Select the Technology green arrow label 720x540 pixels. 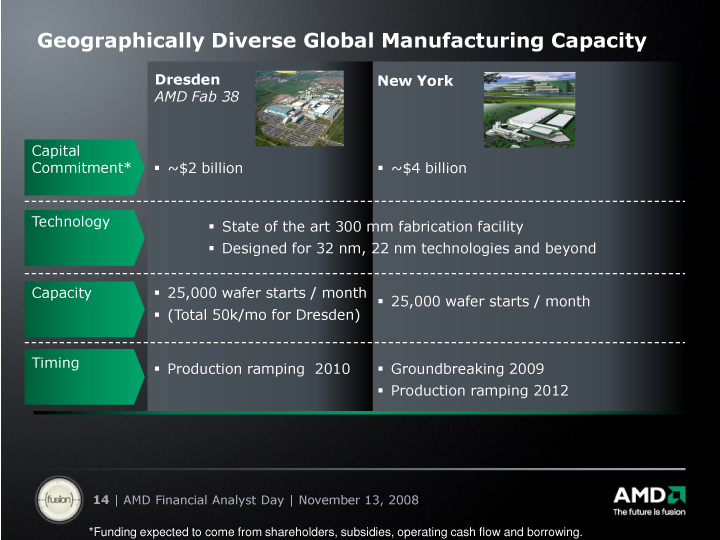tap(84, 238)
